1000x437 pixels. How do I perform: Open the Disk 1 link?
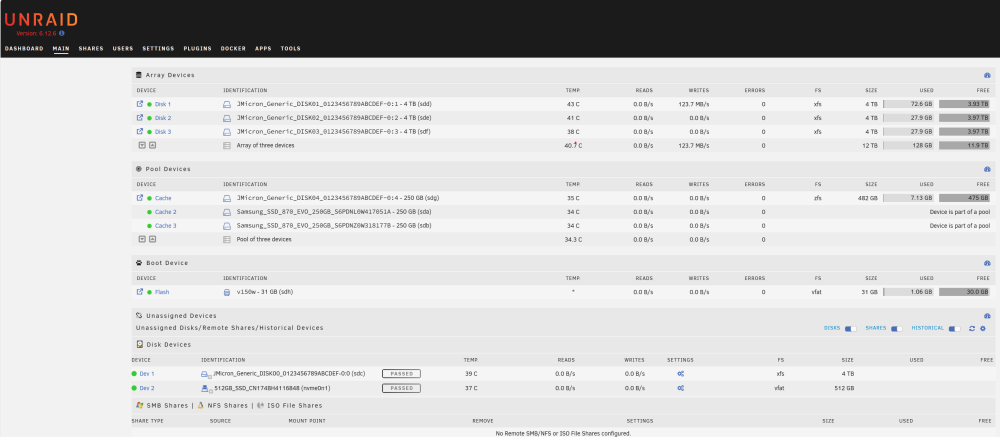tap(163, 104)
